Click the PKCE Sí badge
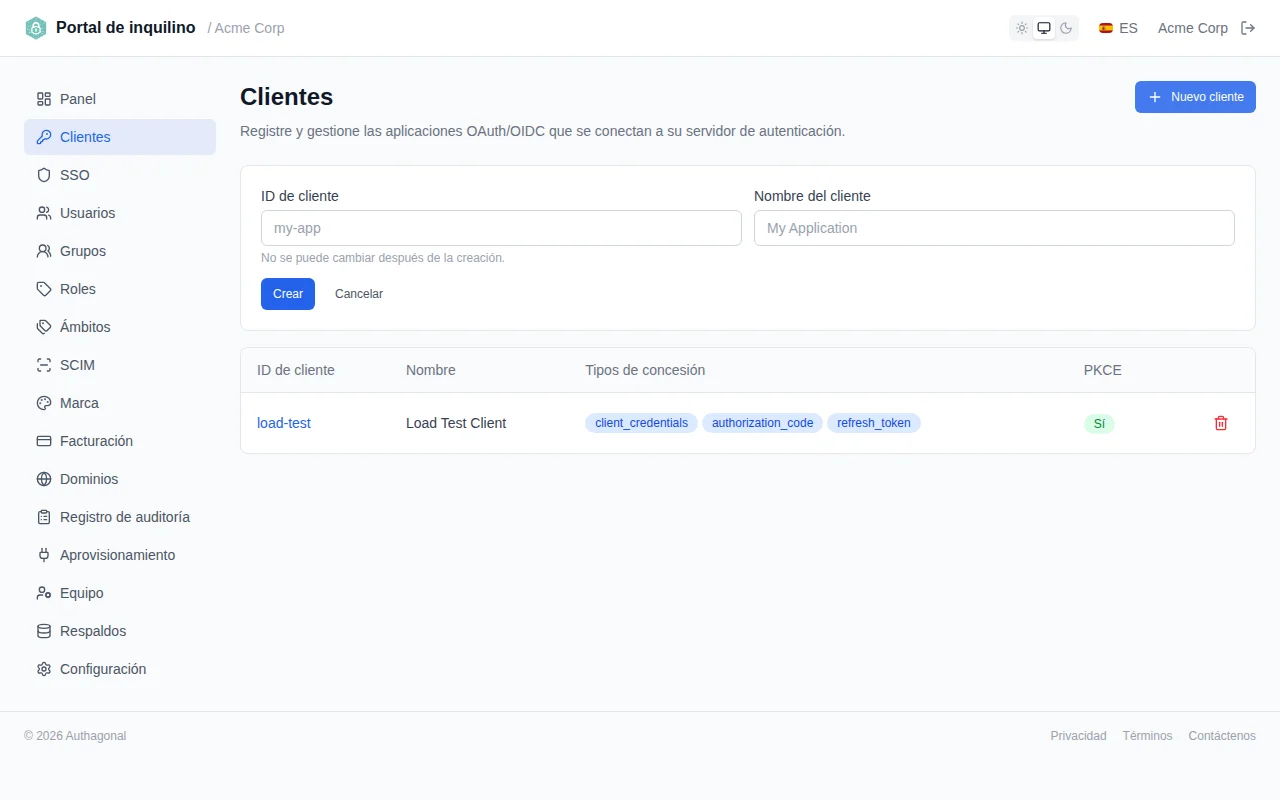This screenshot has height=800, width=1280. click(x=1099, y=423)
